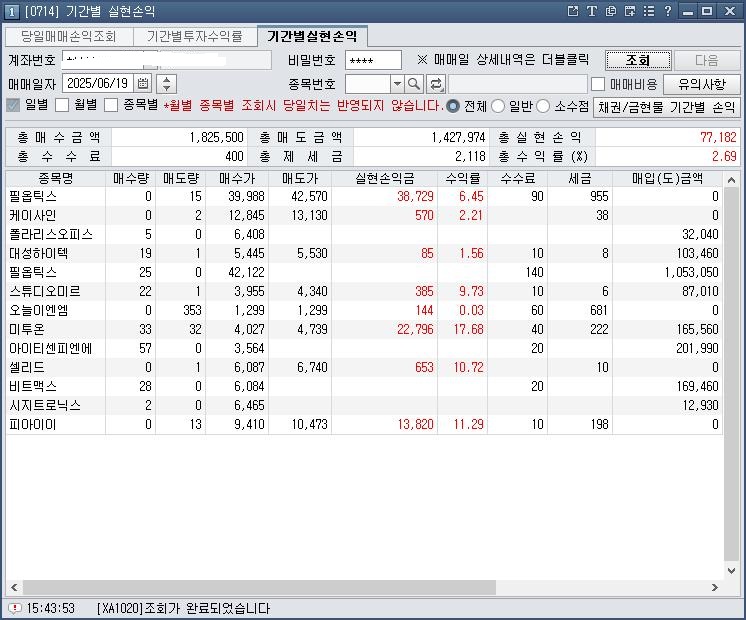Click the 매도량 column header

coord(181,178)
